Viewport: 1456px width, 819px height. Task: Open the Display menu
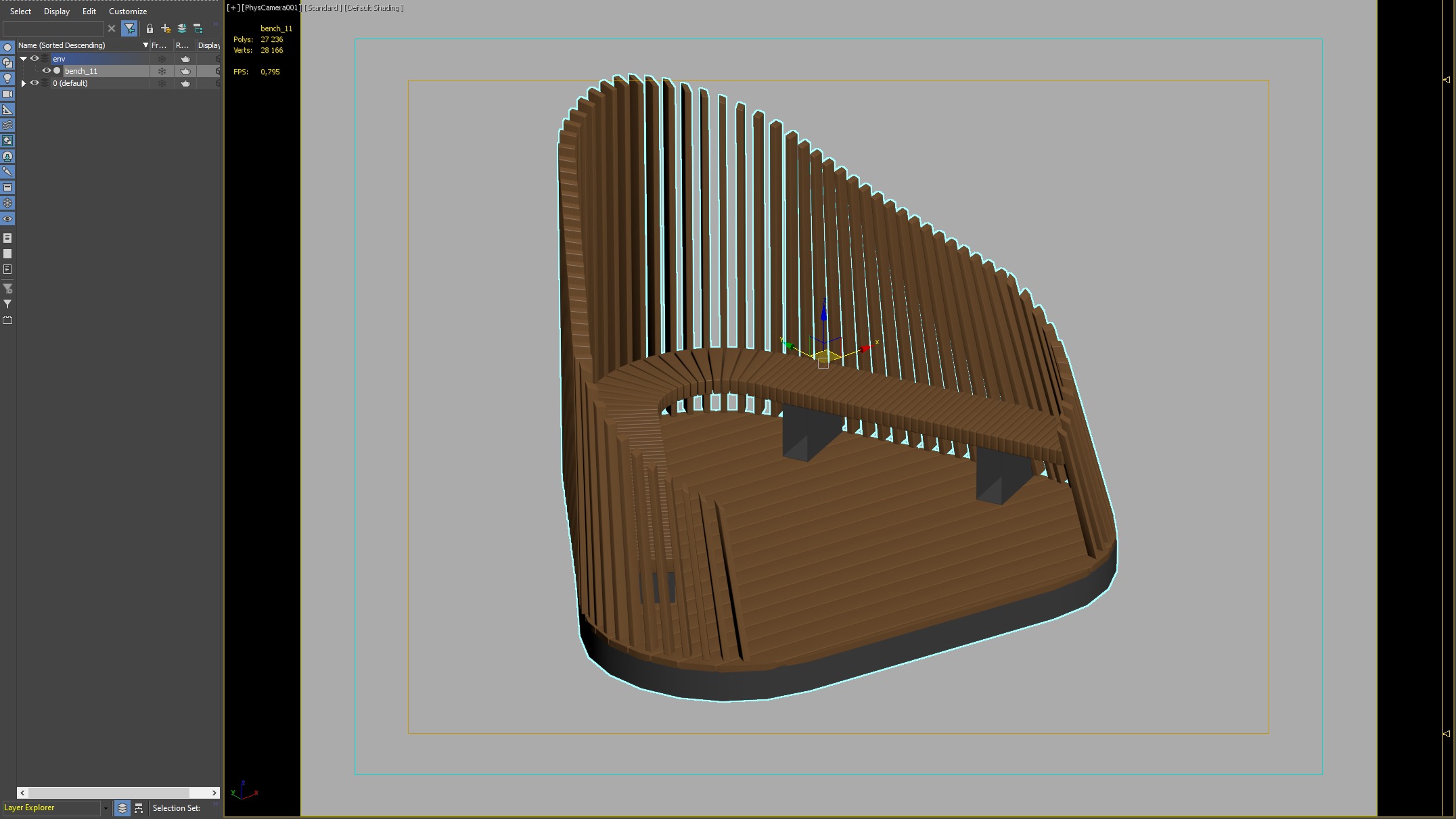coord(56,11)
